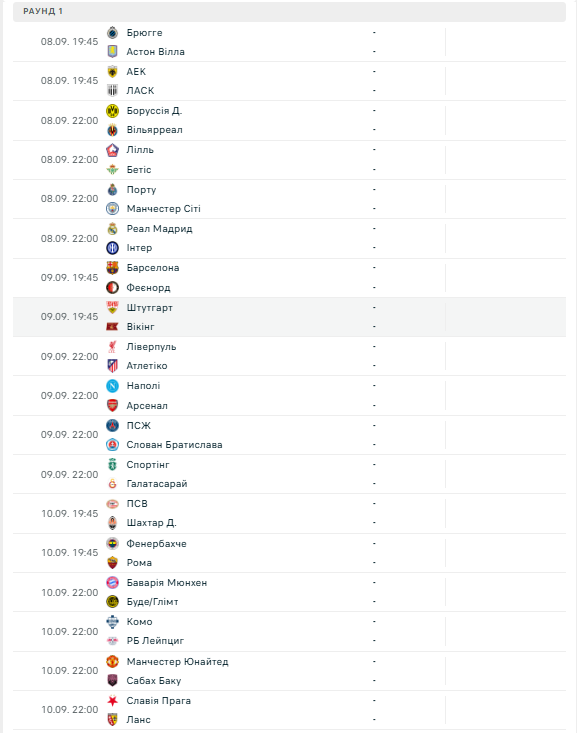The height and width of the screenshot is (733, 577).
Task: Click the Ліверпуль red bird logo
Action: [112, 347]
